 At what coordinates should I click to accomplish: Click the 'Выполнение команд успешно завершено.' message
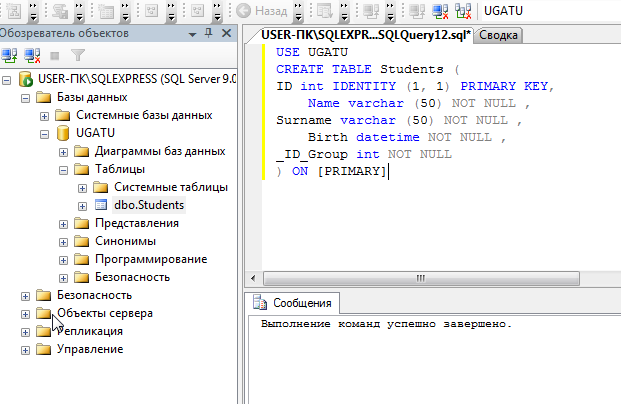pyautogui.click(x=386, y=324)
